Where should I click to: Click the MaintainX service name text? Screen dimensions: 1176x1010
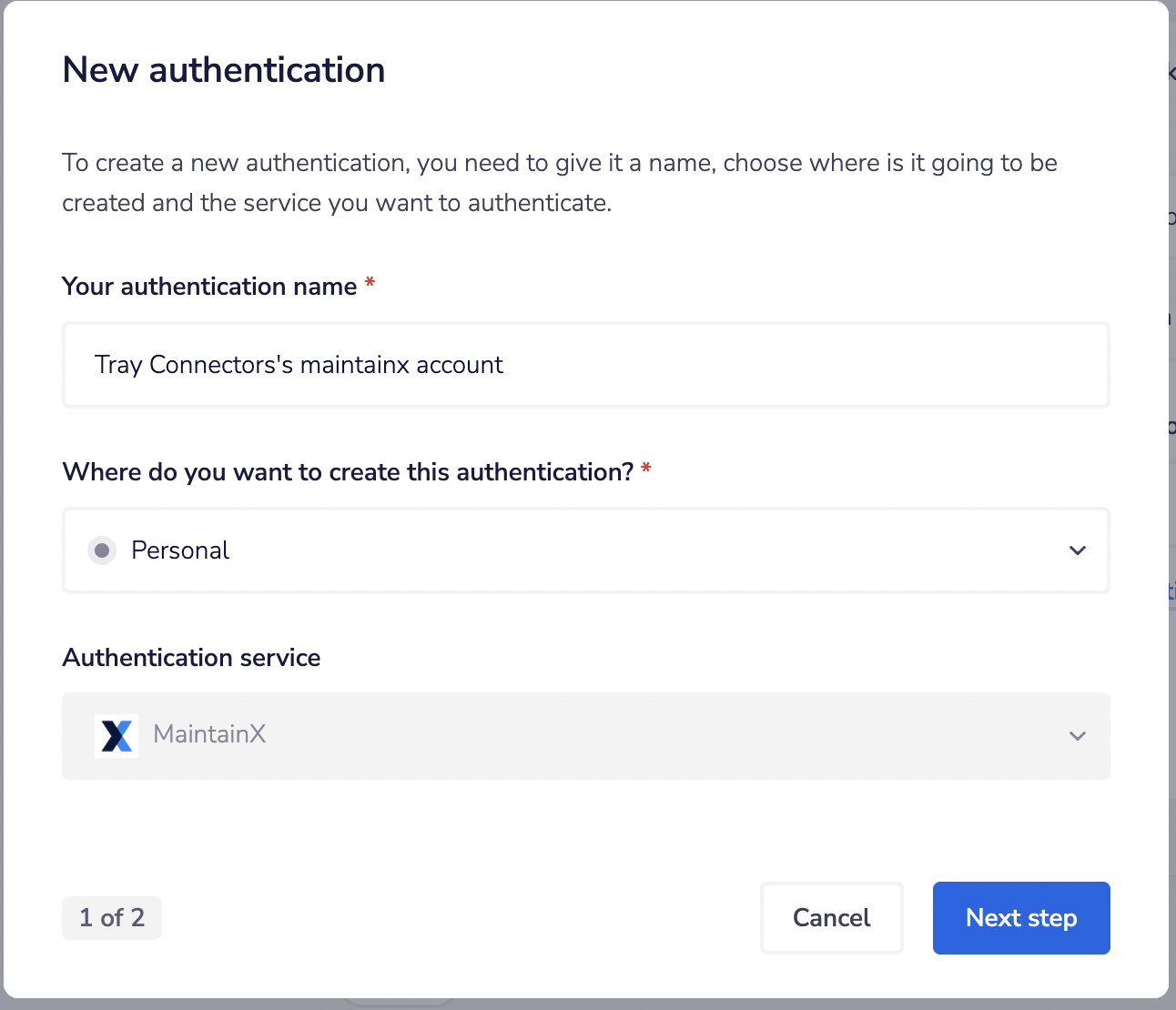(x=209, y=733)
